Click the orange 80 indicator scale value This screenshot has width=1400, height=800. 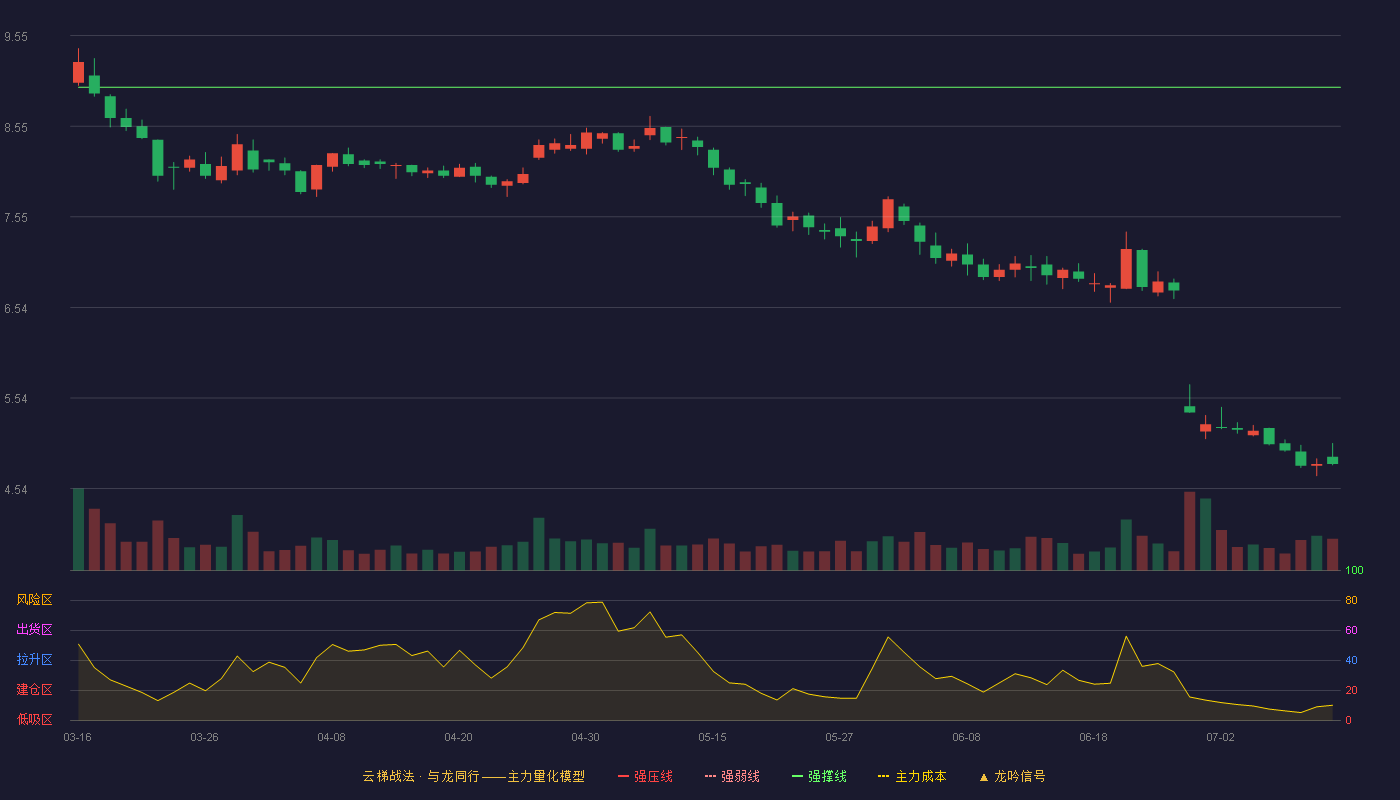pyautogui.click(x=1351, y=600)
